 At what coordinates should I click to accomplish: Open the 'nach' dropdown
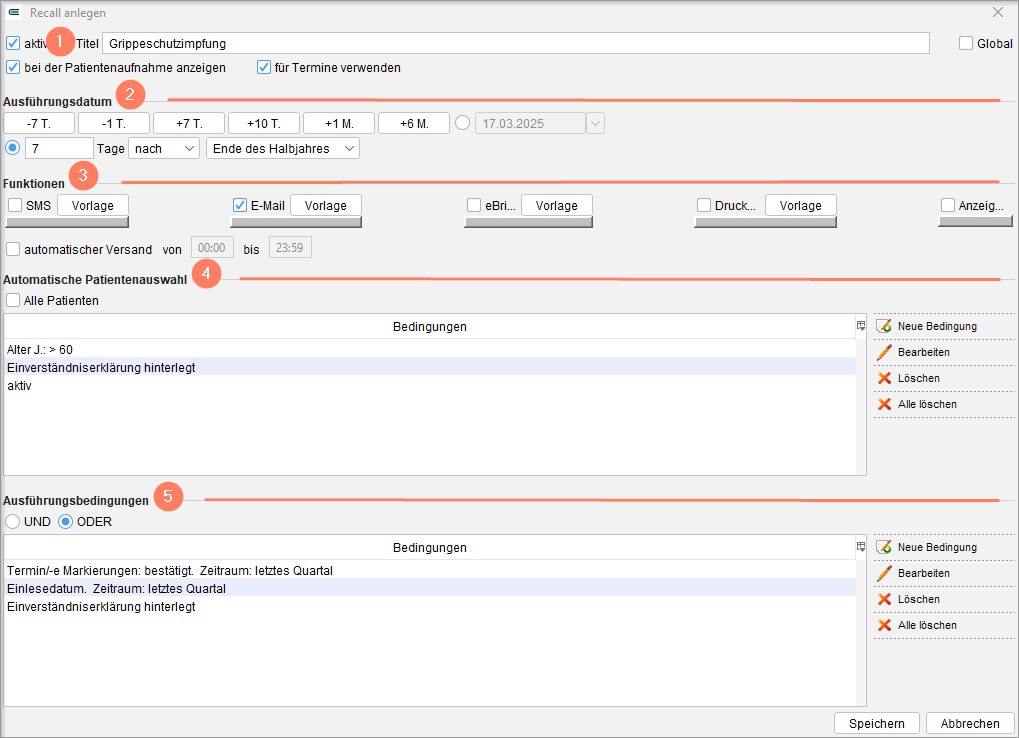coord(164,149)
